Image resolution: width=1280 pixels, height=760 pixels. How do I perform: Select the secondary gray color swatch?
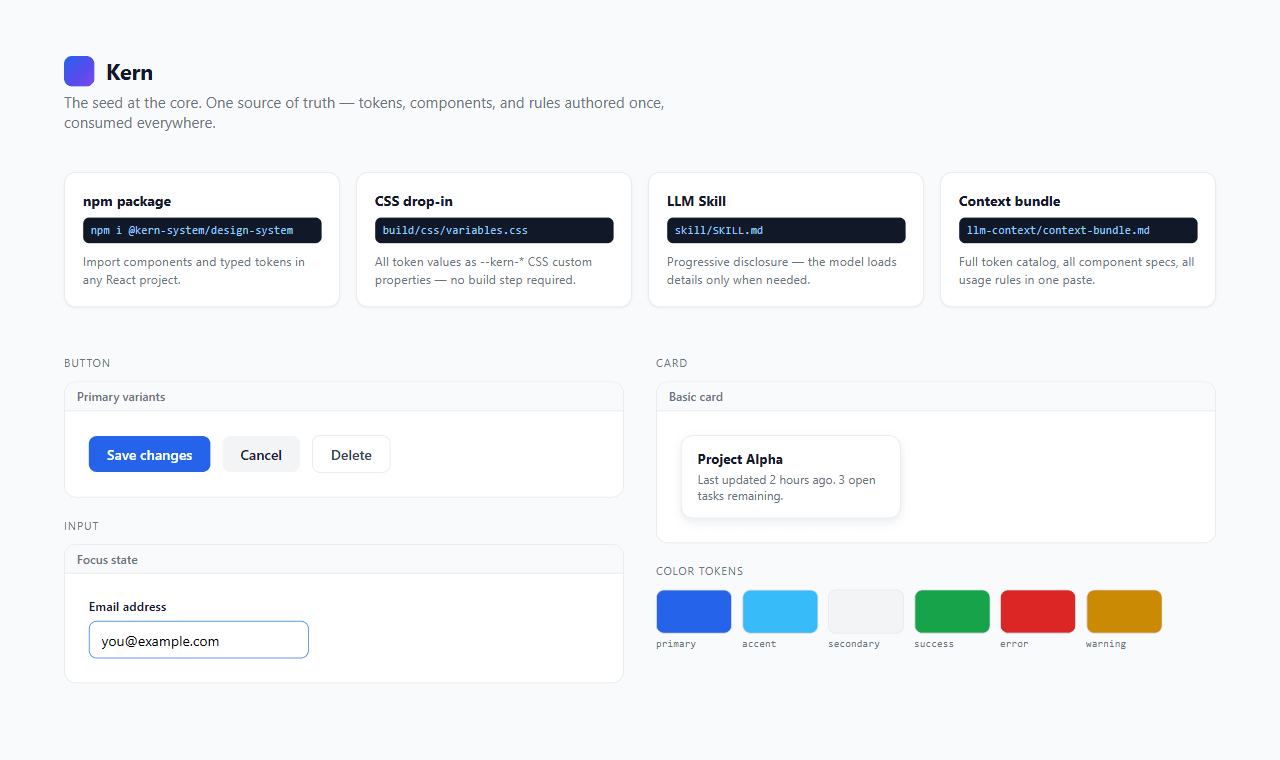tap(866, 611)
